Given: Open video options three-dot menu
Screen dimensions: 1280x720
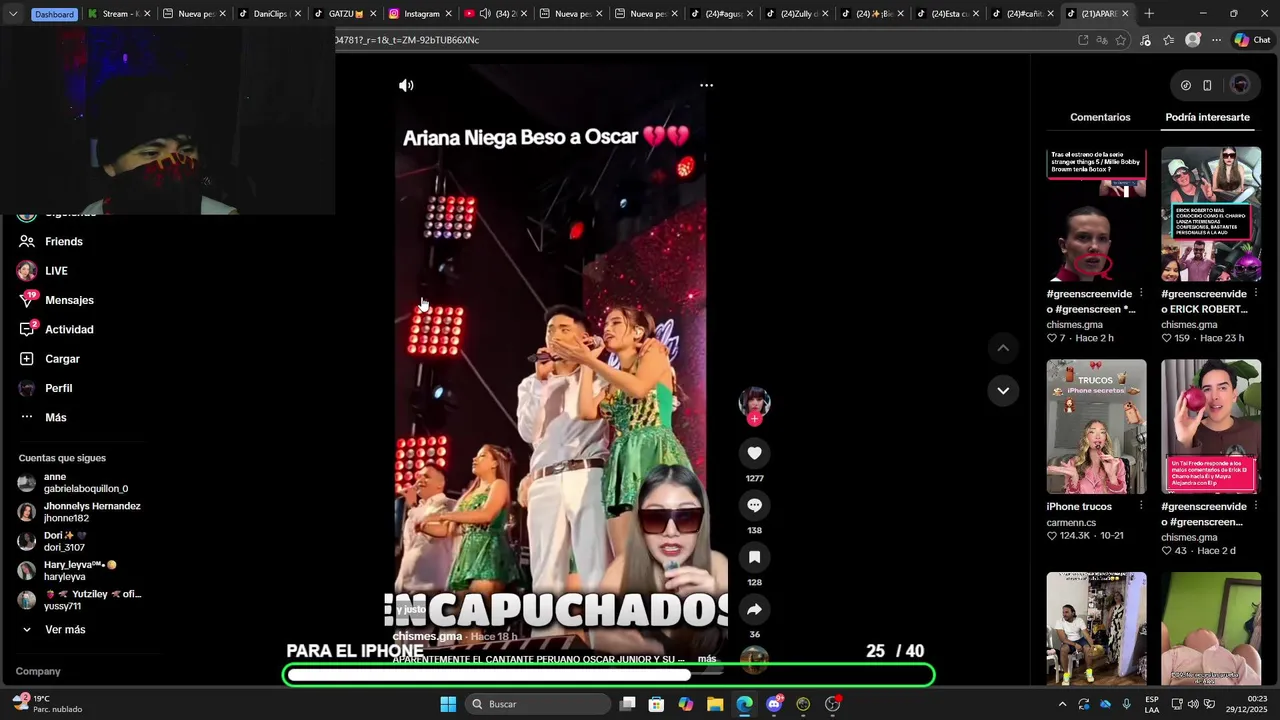Looking at the screenshot, I should pos(706,86).
